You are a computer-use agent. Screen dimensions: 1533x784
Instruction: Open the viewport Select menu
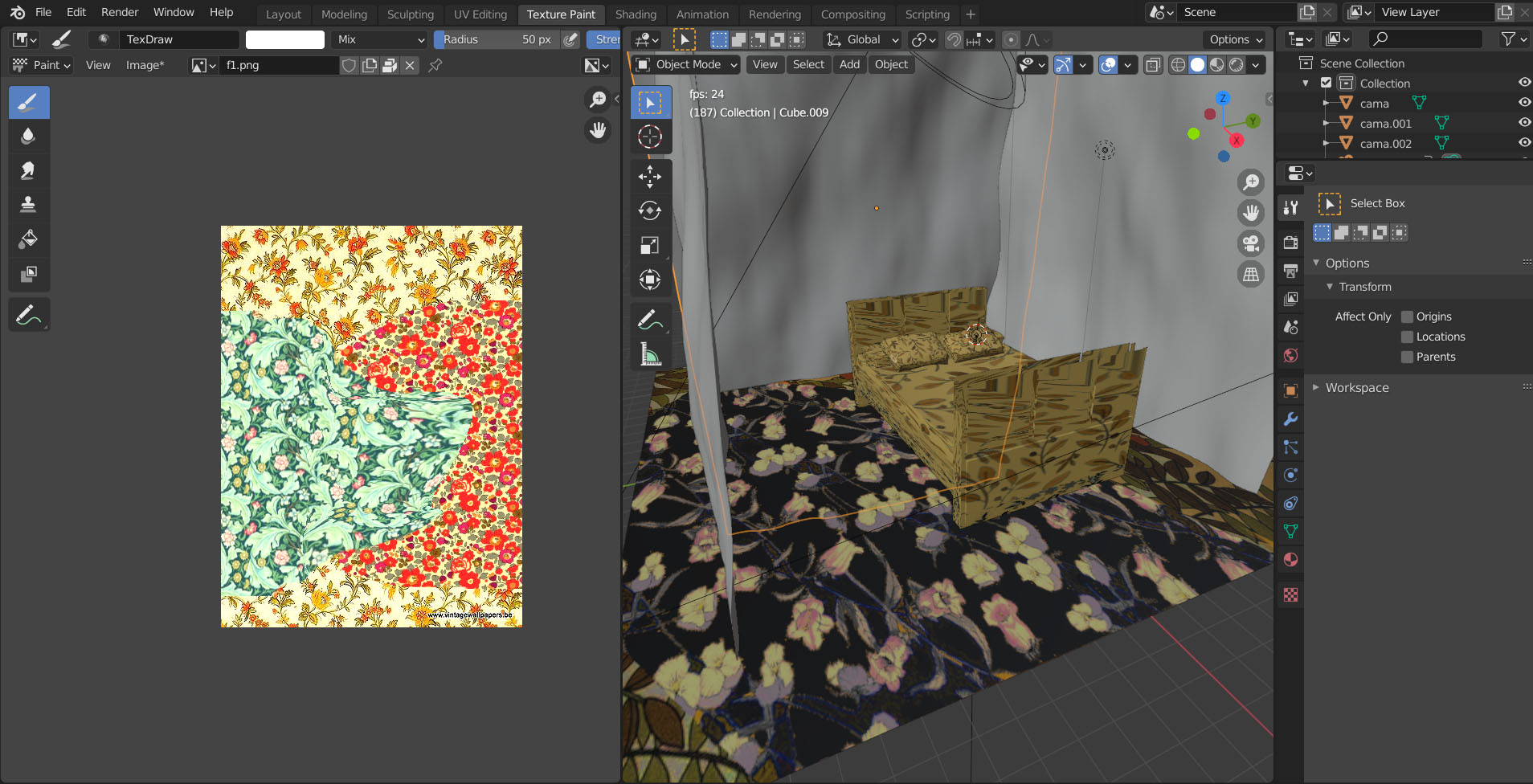808,64
